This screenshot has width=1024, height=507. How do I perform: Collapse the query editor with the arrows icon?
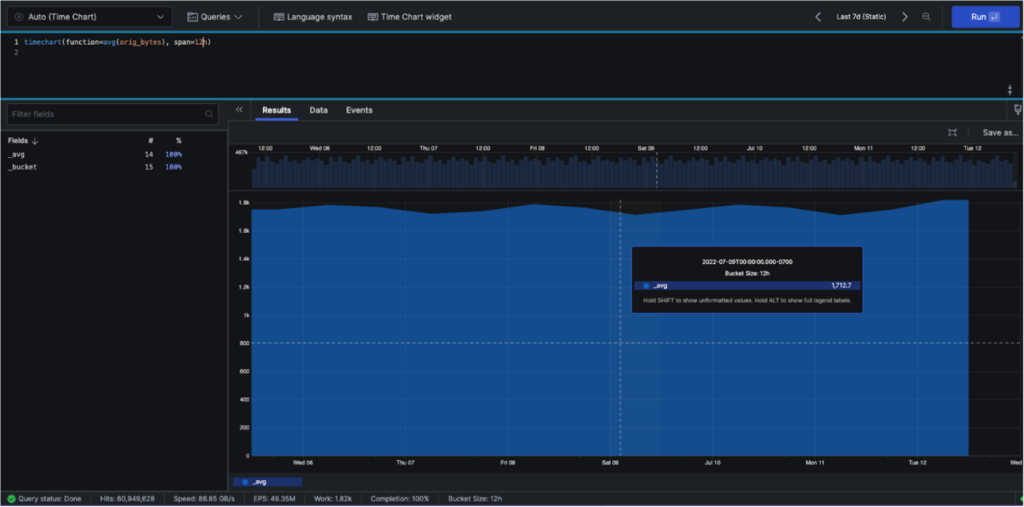coord(1010,90)
